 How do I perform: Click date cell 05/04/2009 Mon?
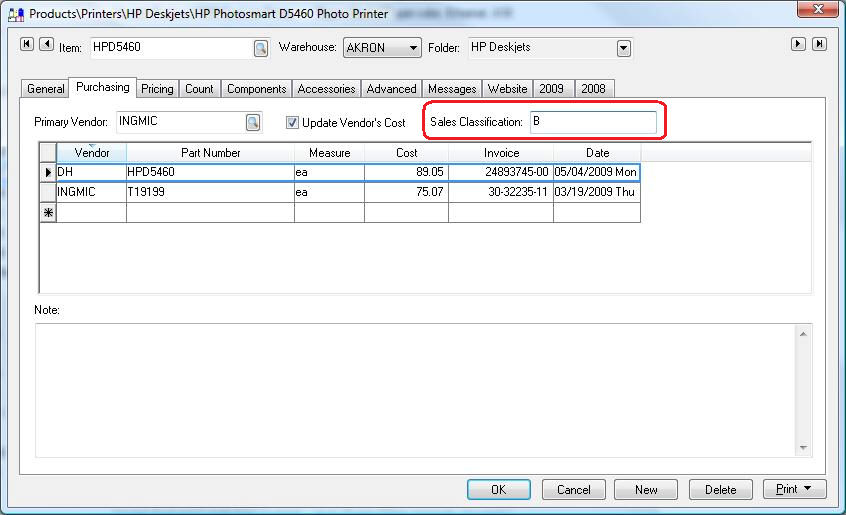click(x=597, y=173)
